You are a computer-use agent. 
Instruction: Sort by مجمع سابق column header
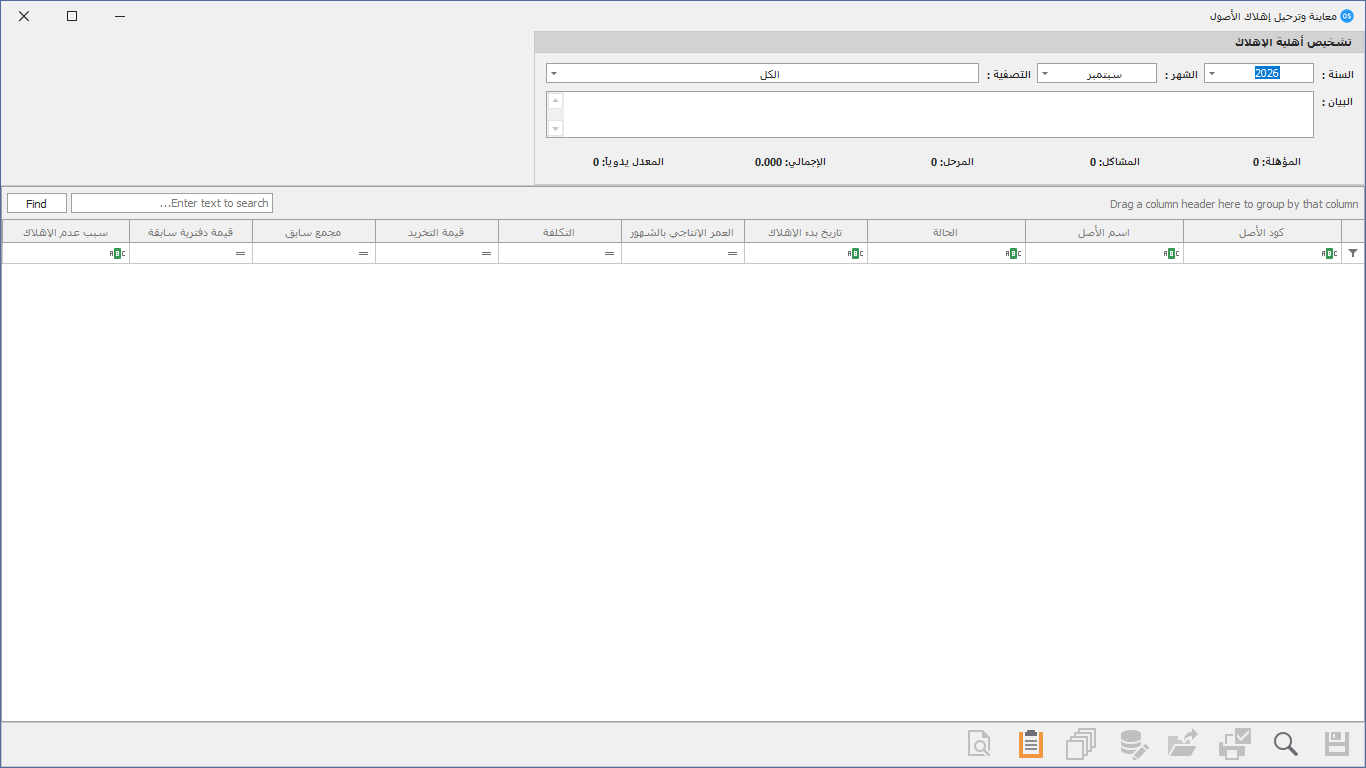click(314, 232)
